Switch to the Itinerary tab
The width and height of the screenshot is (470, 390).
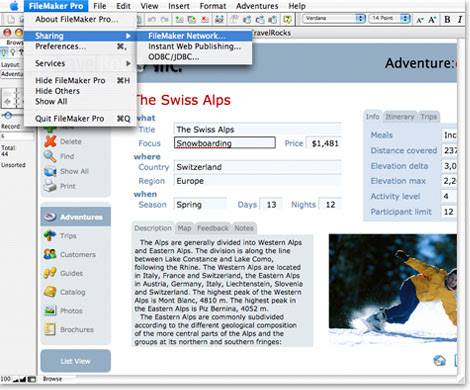pyautogui.click(x=400, y=117)
